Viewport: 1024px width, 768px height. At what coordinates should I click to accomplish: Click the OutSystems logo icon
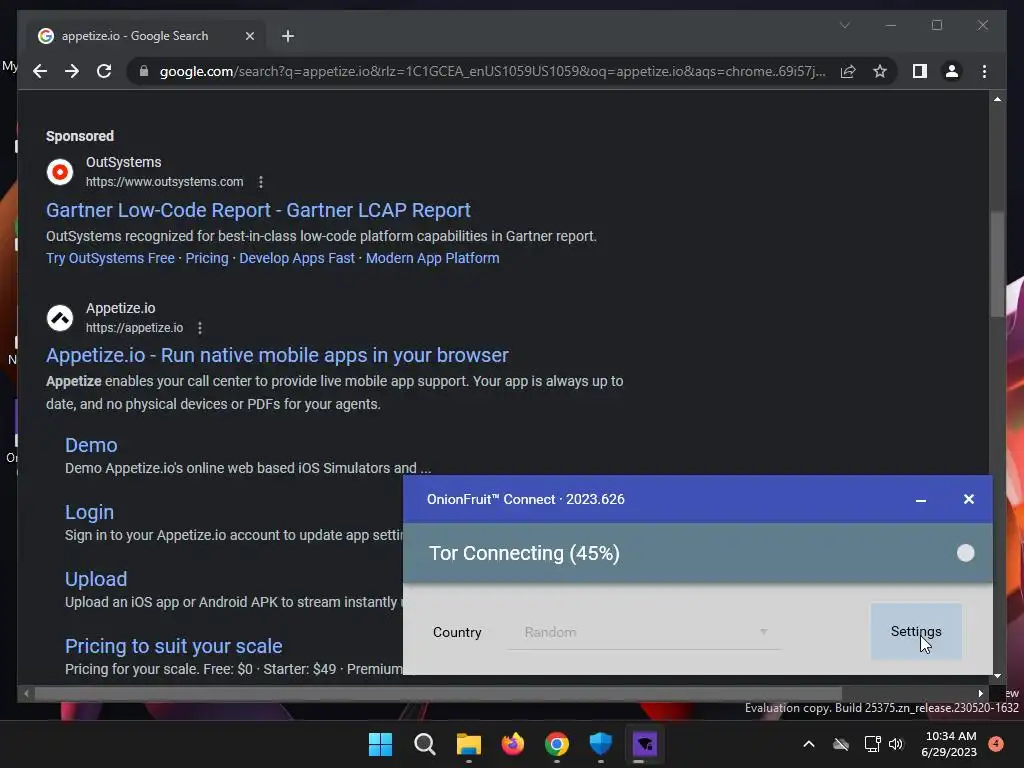(60, 172)
